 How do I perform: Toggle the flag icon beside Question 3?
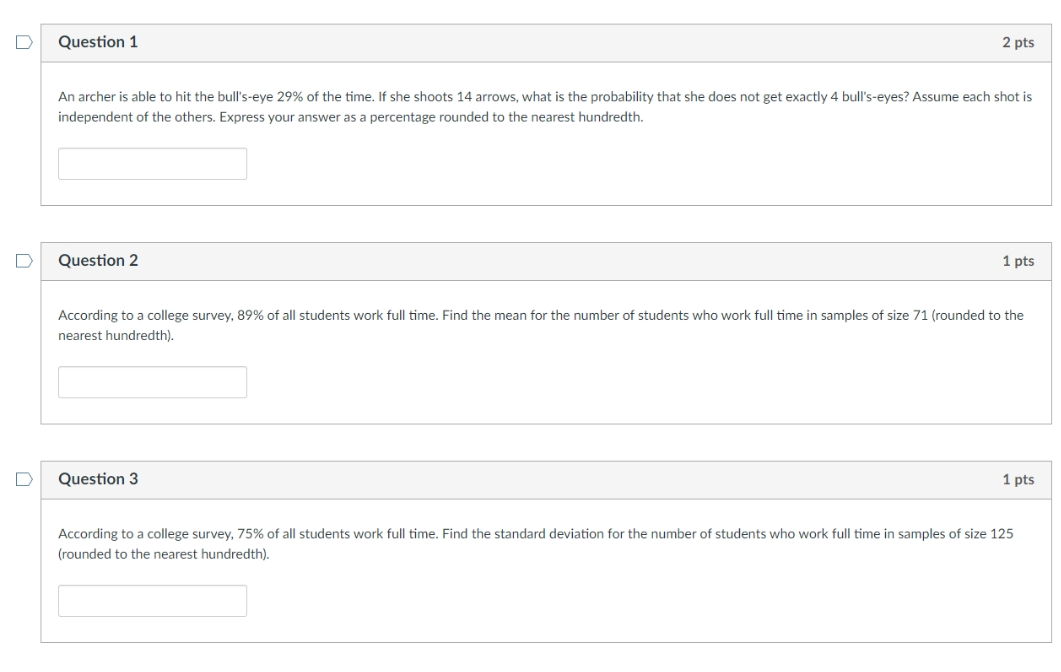(x=24, y=479)
